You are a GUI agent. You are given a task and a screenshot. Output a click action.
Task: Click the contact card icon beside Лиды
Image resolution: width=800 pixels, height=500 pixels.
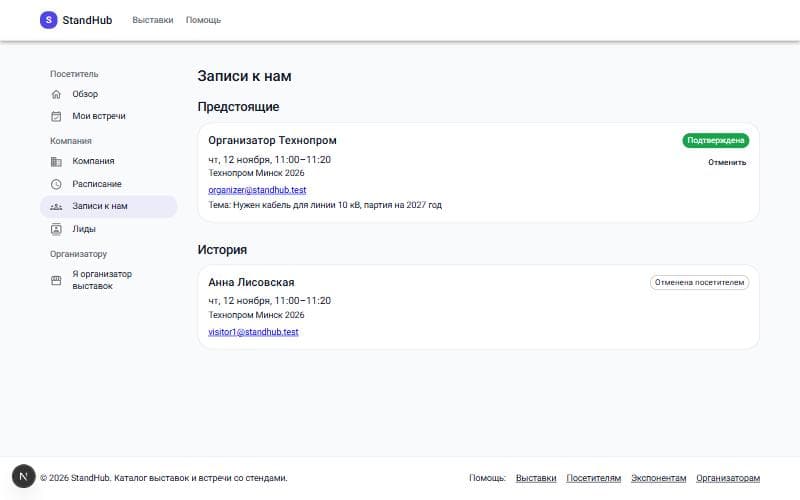[56, 229]
